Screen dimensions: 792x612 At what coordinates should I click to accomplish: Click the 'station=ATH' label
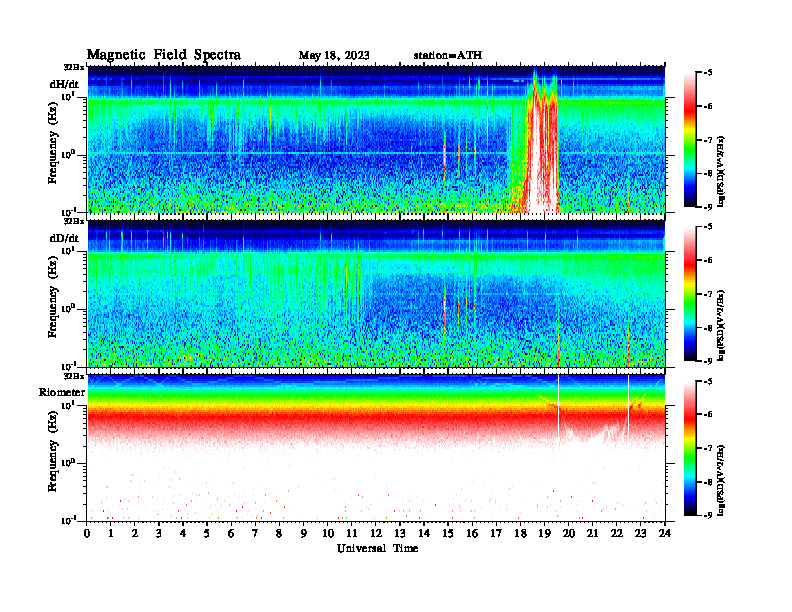click(448, 55)
